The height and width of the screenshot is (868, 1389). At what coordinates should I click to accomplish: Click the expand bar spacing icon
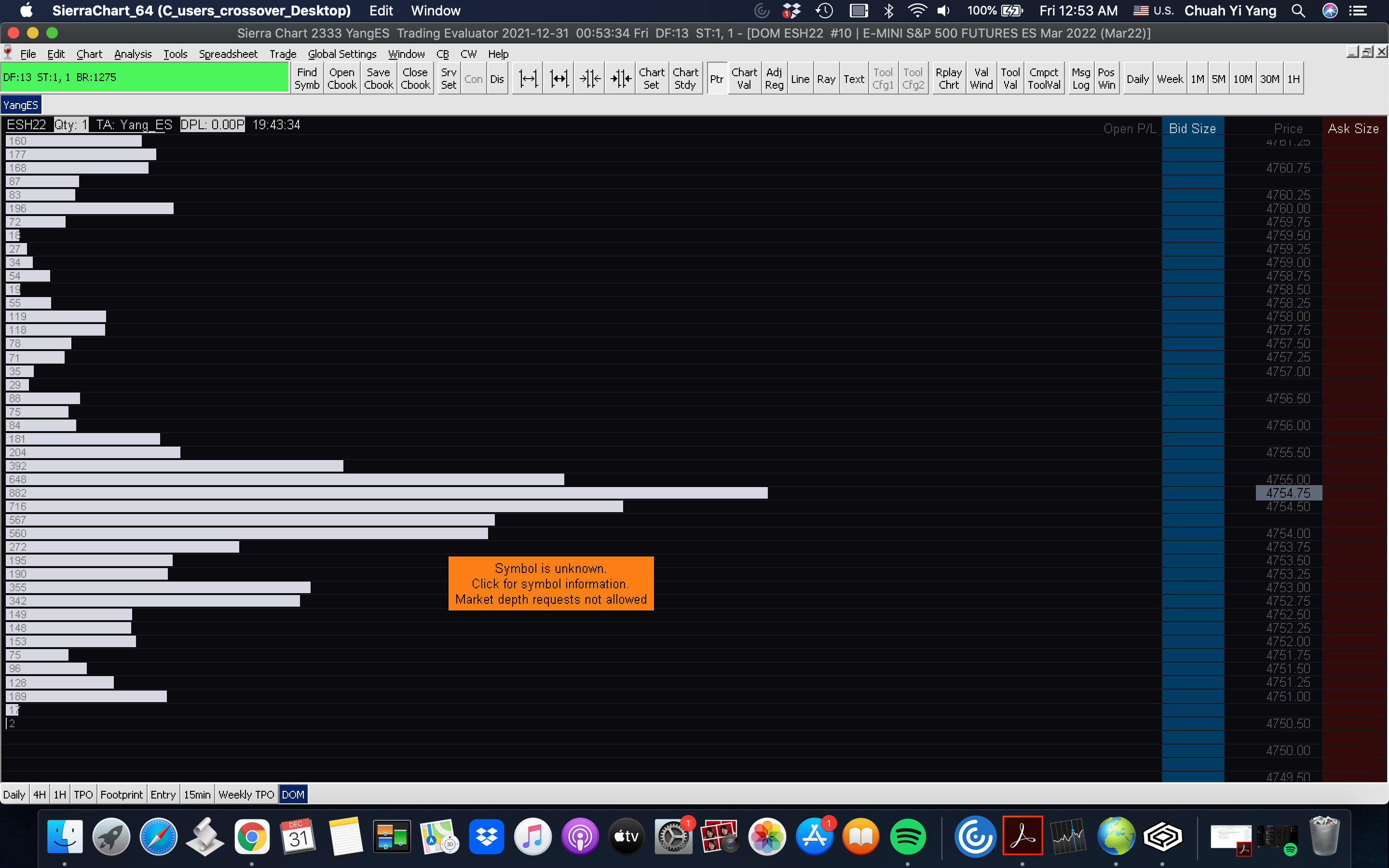click(x=528, y=79)
